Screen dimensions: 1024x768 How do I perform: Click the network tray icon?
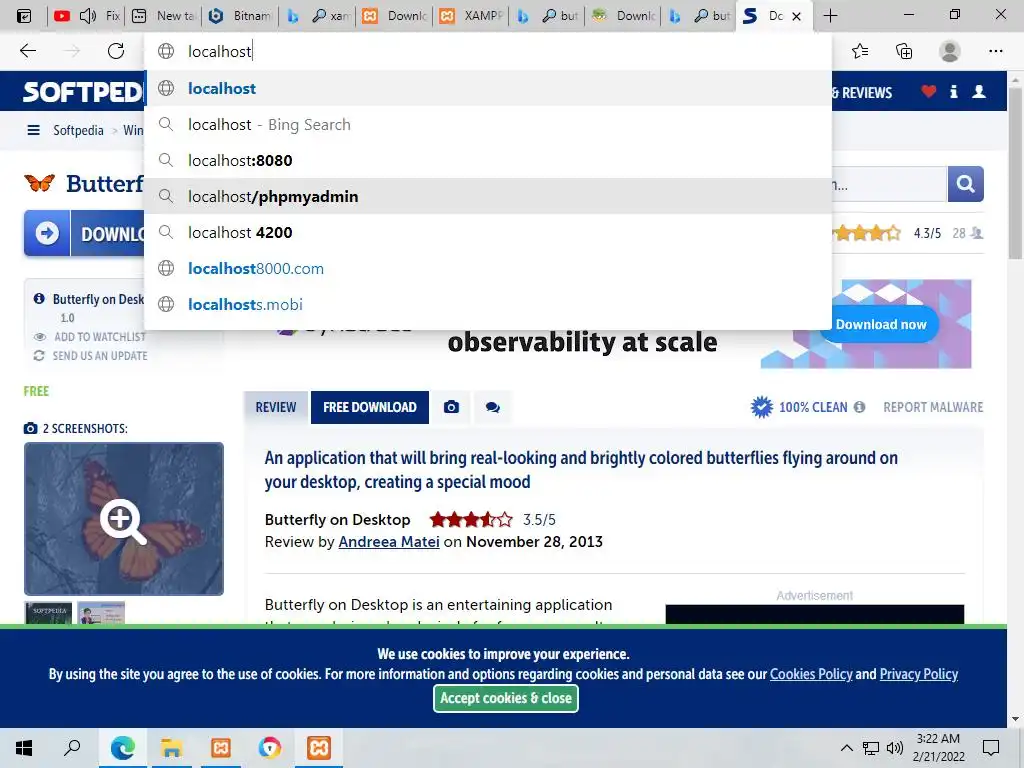coord(871,748)
